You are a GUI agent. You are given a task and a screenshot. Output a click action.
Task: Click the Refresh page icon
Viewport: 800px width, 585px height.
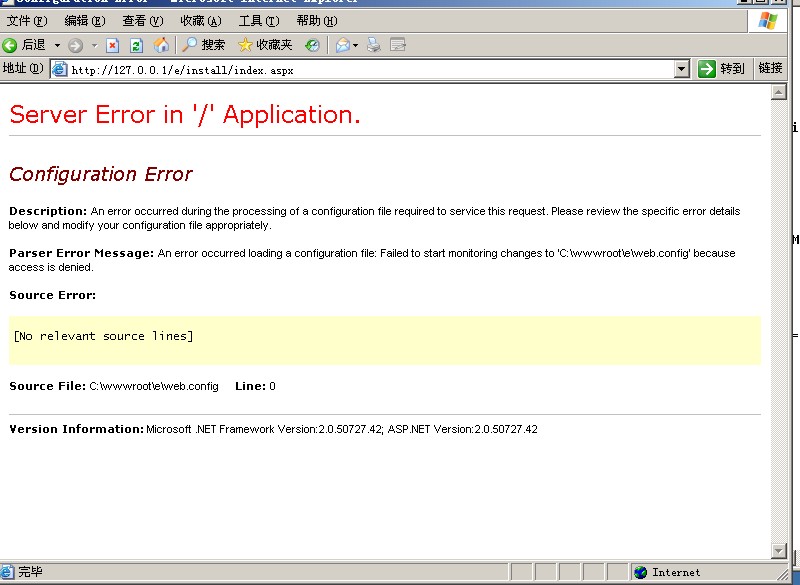136,45
